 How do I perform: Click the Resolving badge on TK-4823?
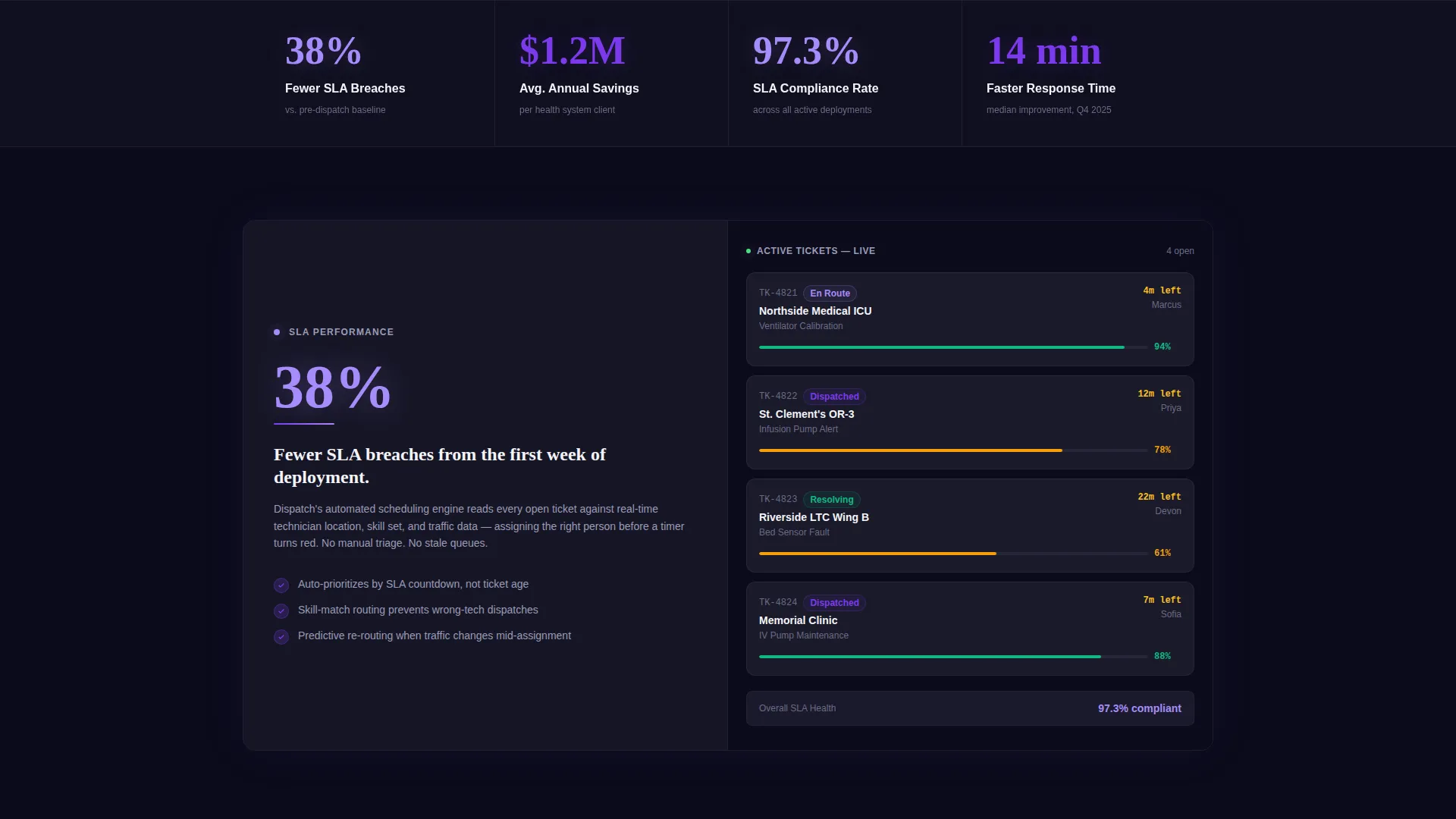point(831,500)
